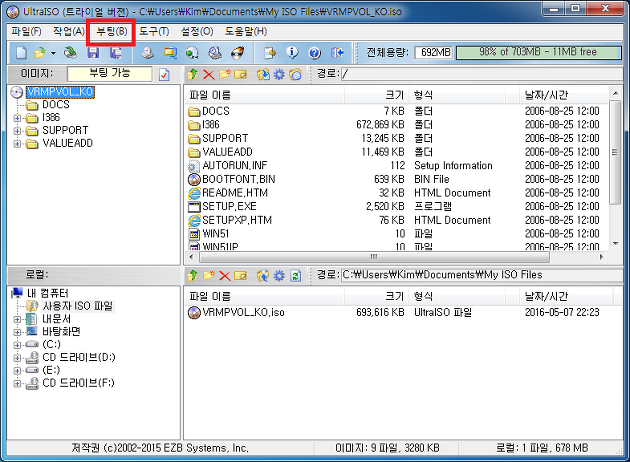Click the 크기 column header in image list
630x462 pixels.
pyautogui.click(x=377, y=96)
